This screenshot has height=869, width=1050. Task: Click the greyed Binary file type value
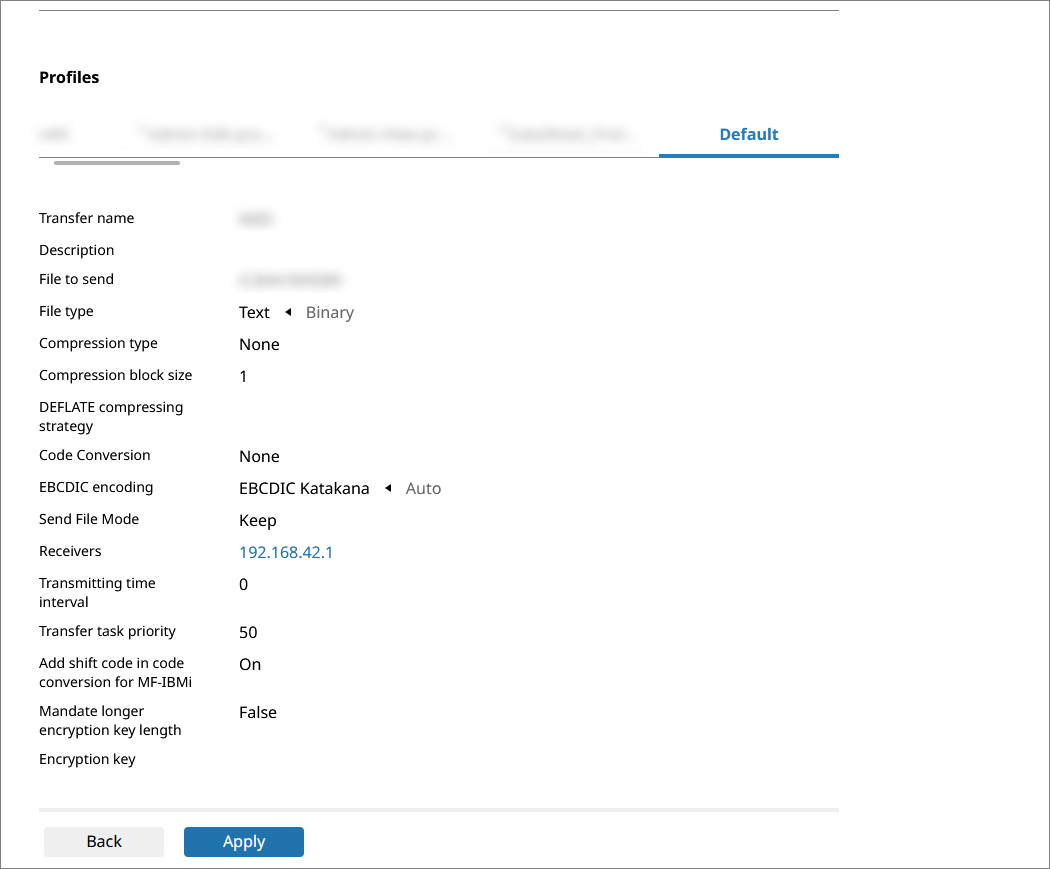[x=330, y=313]
